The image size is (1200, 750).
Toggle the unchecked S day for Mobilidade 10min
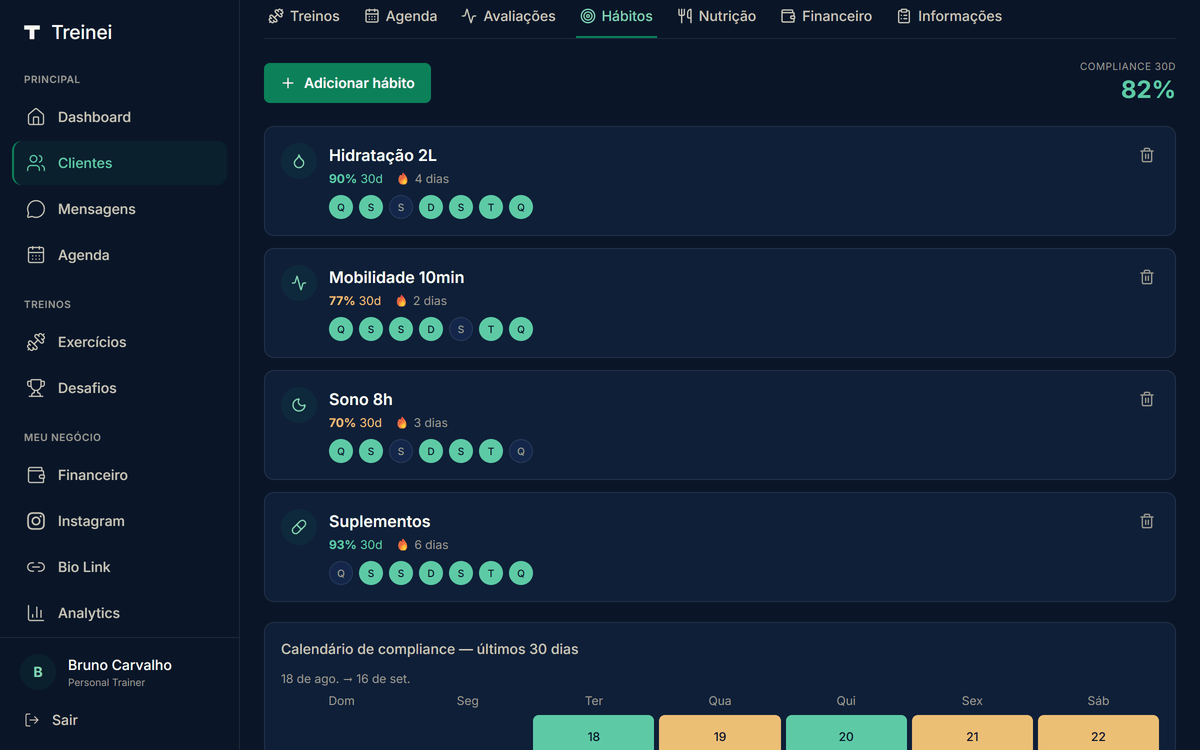coord(461,329)
